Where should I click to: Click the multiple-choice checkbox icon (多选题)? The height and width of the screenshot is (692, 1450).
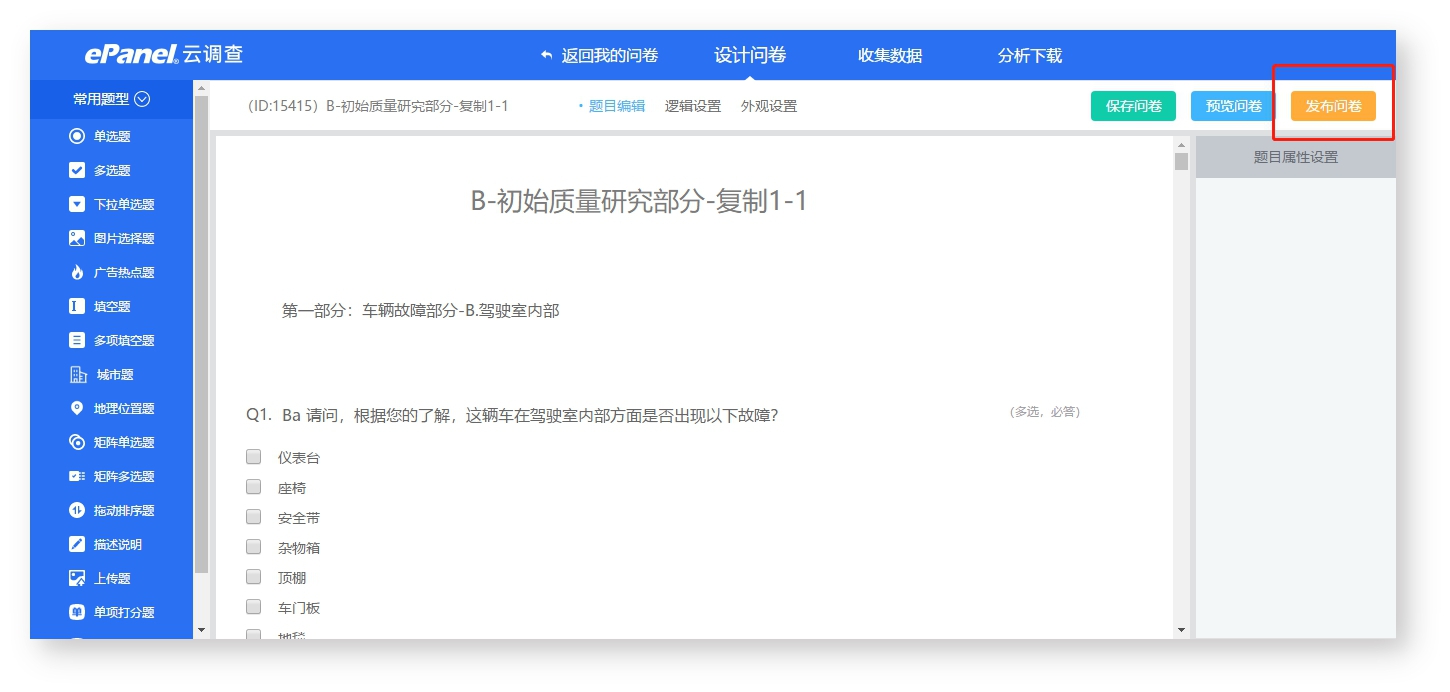77,170
